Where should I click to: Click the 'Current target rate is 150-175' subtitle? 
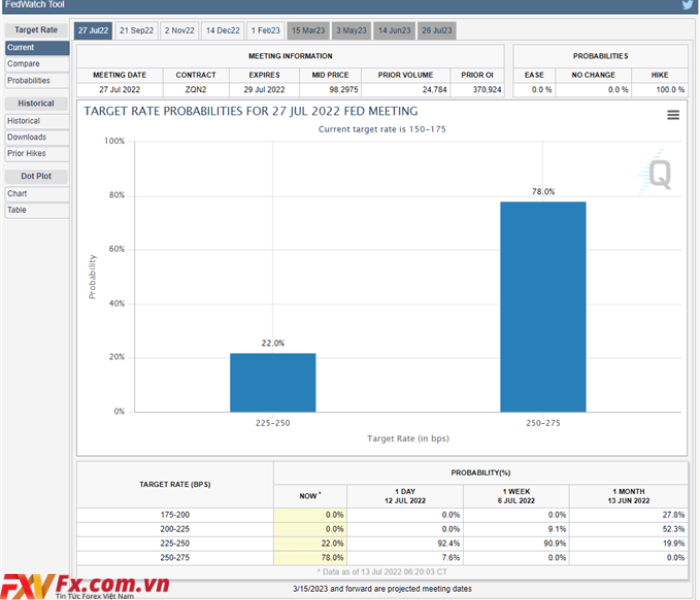click(x=382, y=129)
